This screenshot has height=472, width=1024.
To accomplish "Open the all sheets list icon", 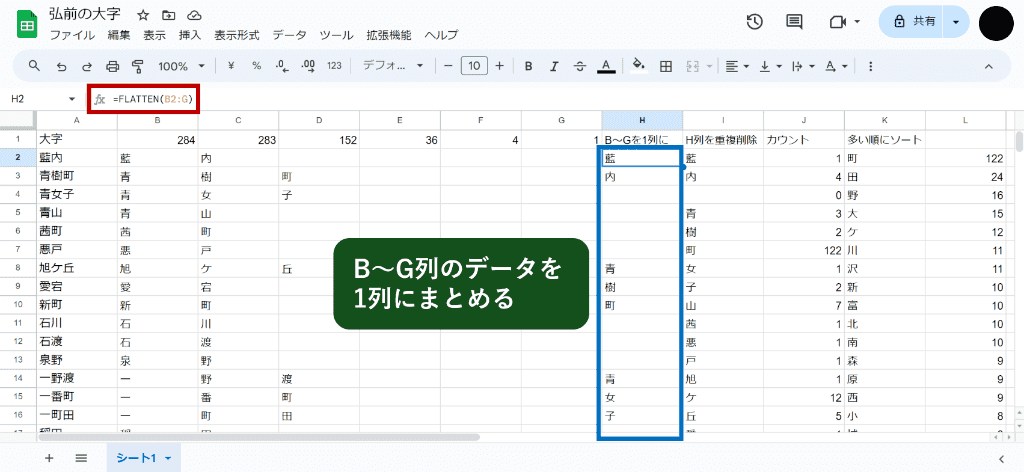I will (81, 458).
